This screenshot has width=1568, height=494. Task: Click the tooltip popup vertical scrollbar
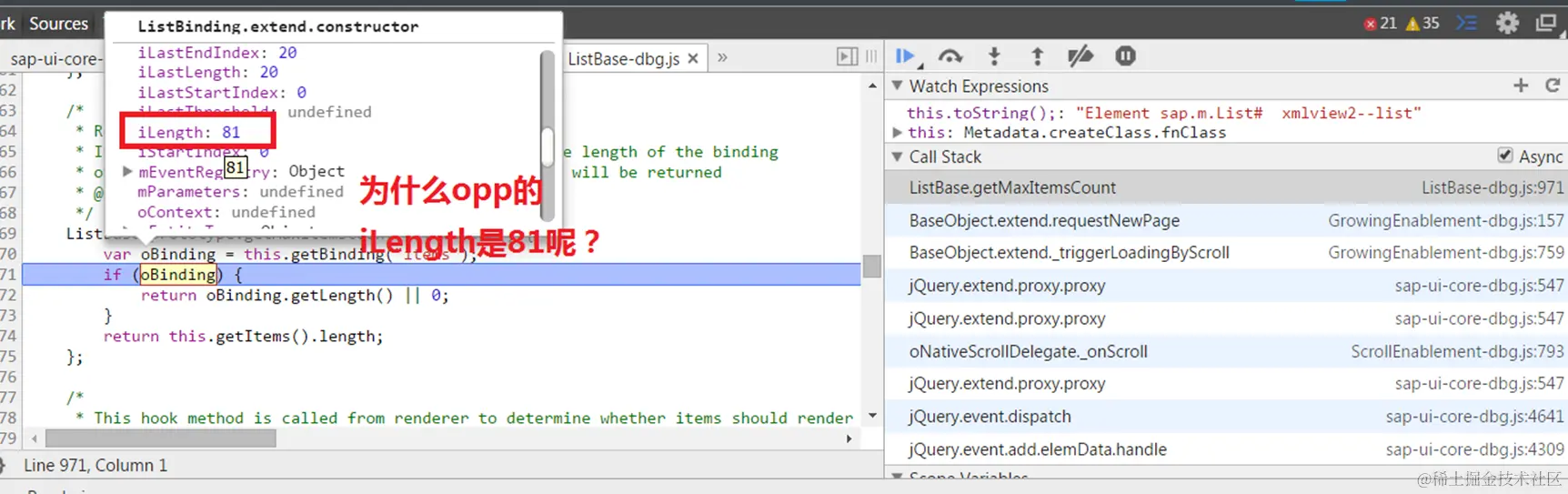pyautogui.click(x=548, y=136)
